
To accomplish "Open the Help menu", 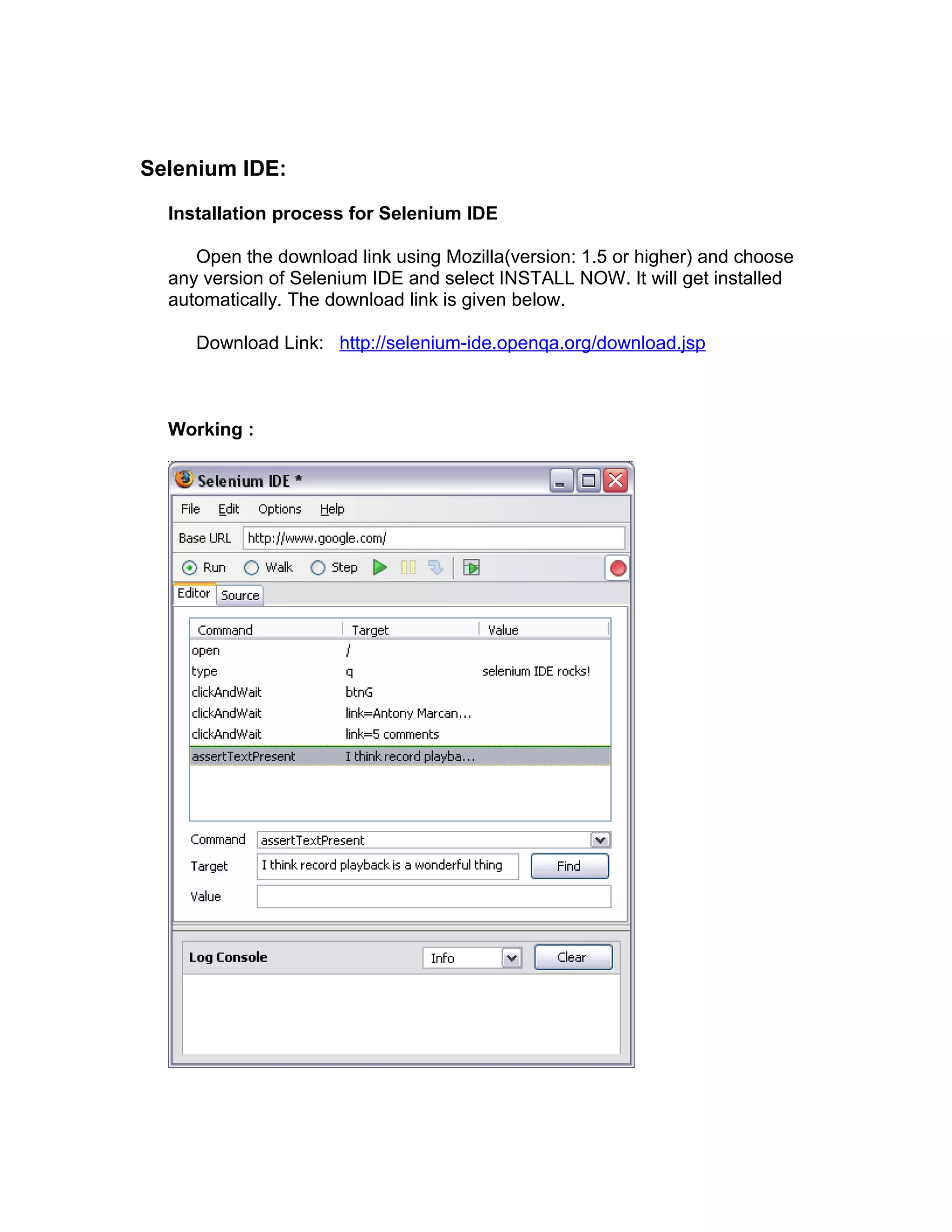I will pyautogui.click(x=331, y=509).
